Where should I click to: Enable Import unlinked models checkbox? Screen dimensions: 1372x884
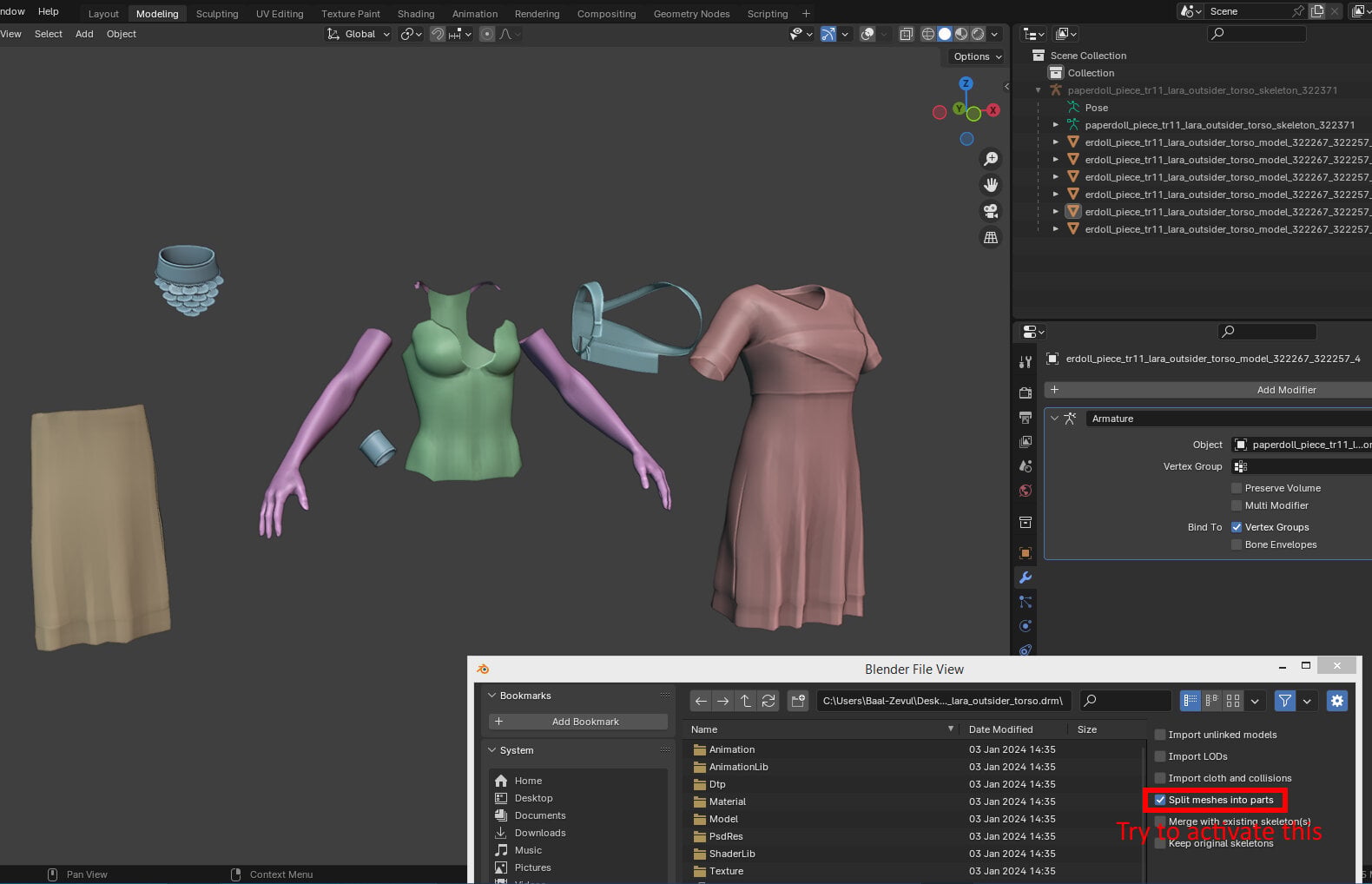pyautogui.click(x=1160, y=735)
